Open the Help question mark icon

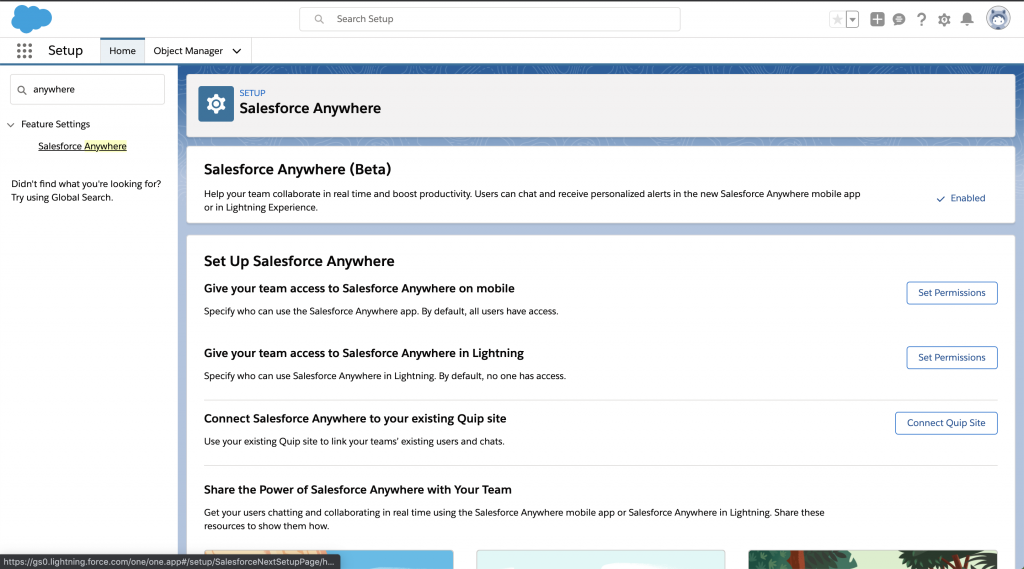(921, 20)
